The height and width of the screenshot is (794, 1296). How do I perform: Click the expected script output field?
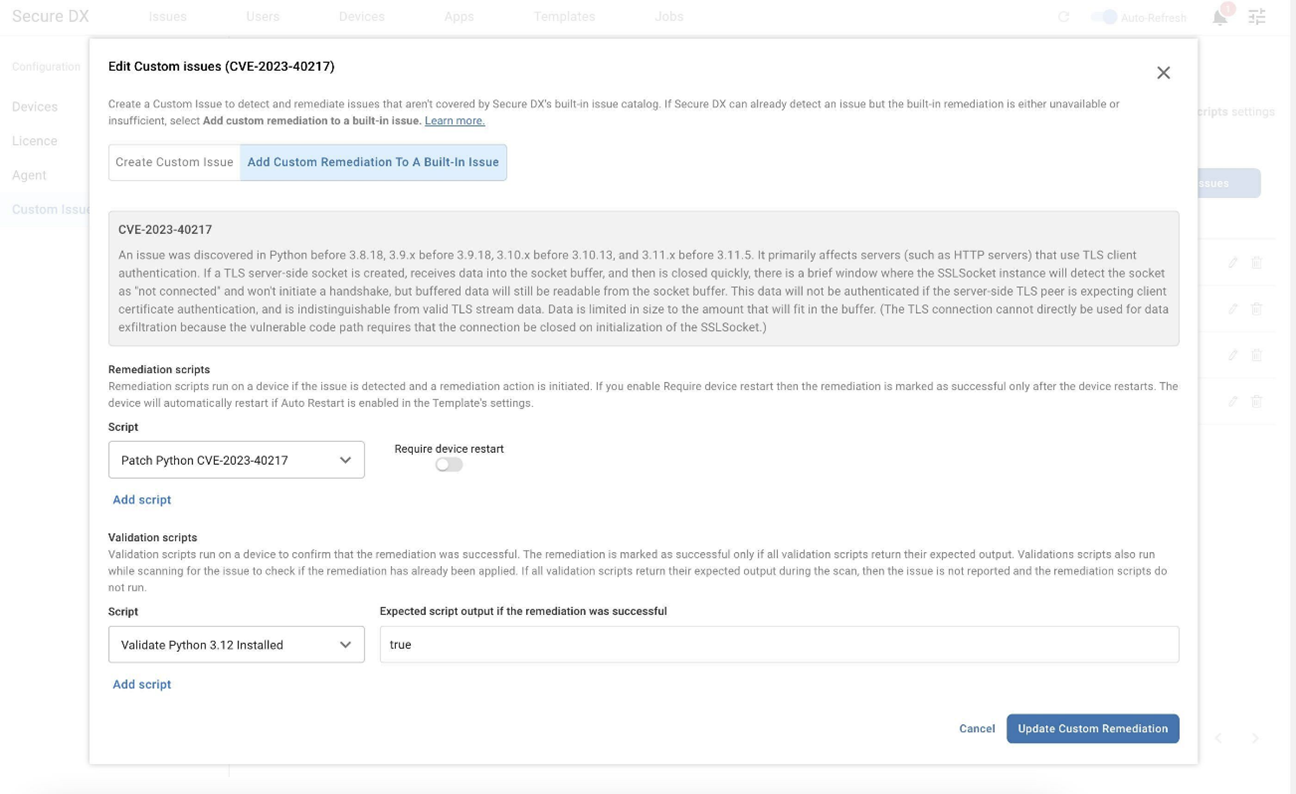[778, 645]
